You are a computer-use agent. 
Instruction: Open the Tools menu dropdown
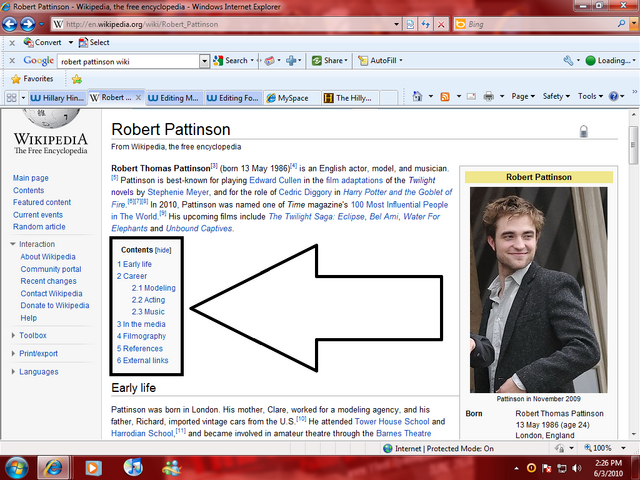[590, 96]
